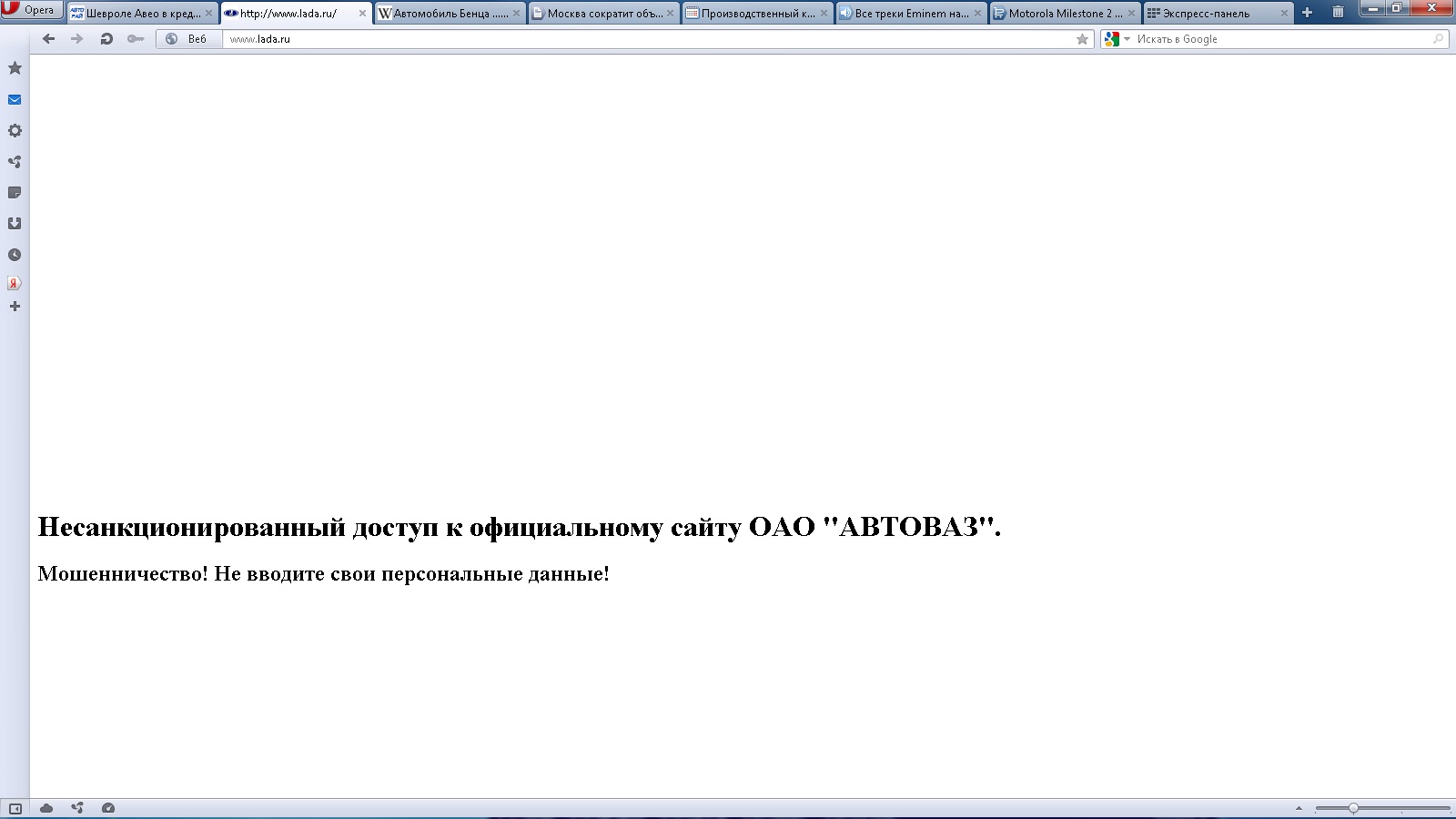Select the http://www.lada.ru/ tab
1456x819 pixels.
tap(296, 14)
